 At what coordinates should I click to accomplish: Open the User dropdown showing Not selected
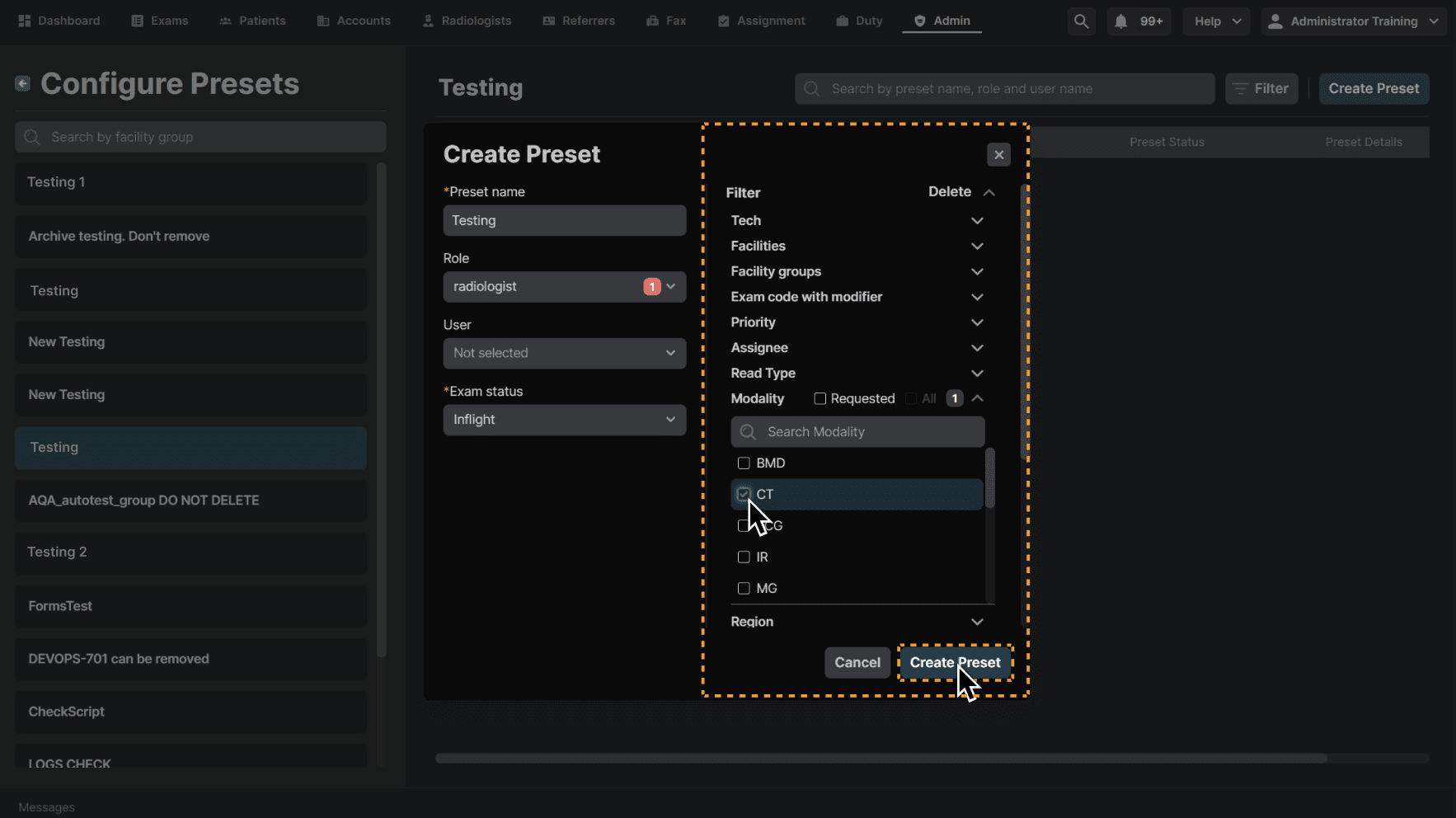[564, 353]
